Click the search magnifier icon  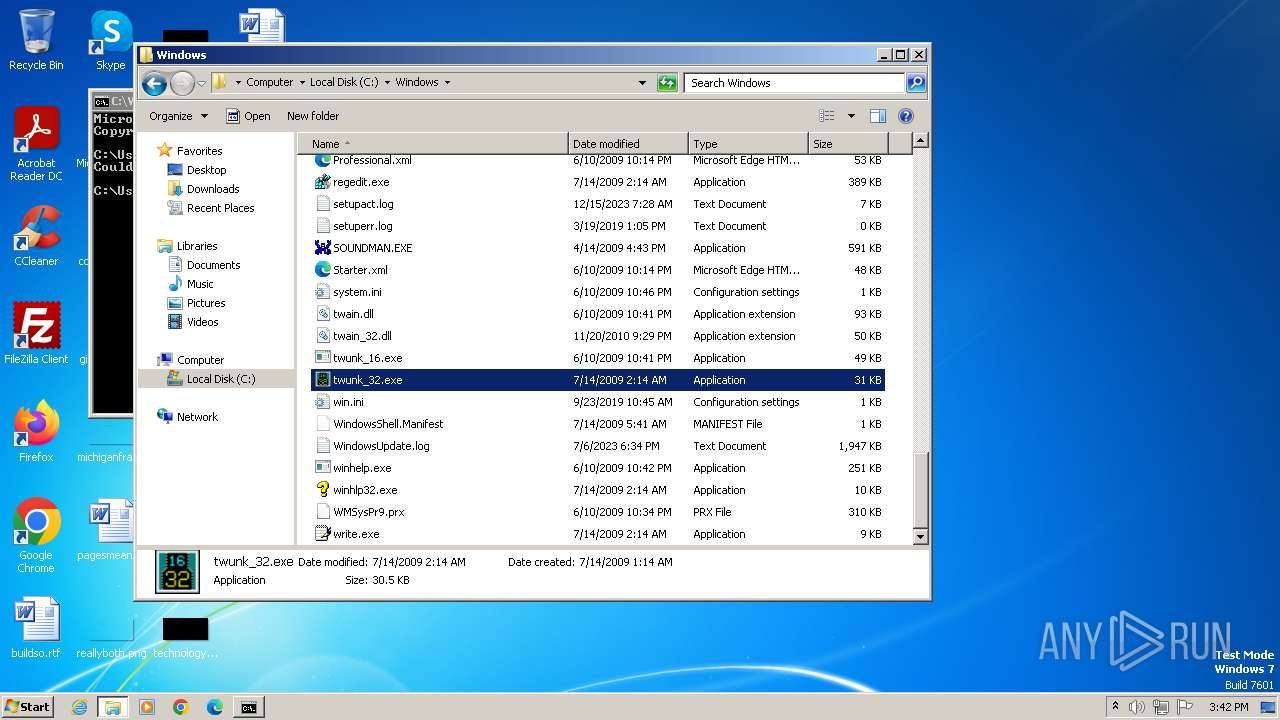[x=915, y=83]
